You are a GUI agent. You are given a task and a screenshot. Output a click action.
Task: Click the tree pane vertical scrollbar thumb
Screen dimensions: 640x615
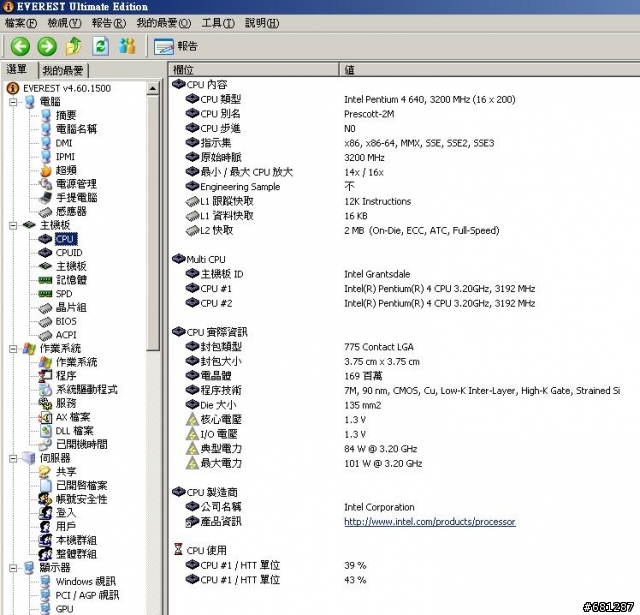click(153, 223)
